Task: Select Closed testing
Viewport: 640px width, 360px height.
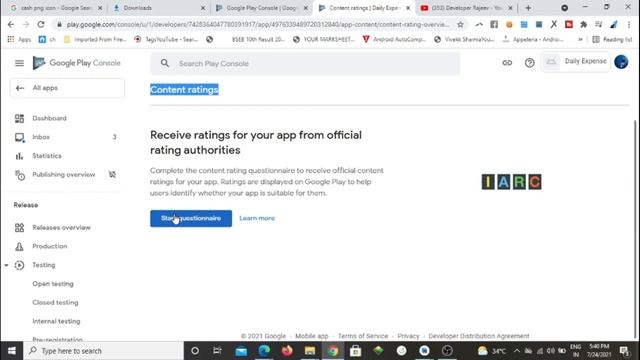Action: click(55, 303)
